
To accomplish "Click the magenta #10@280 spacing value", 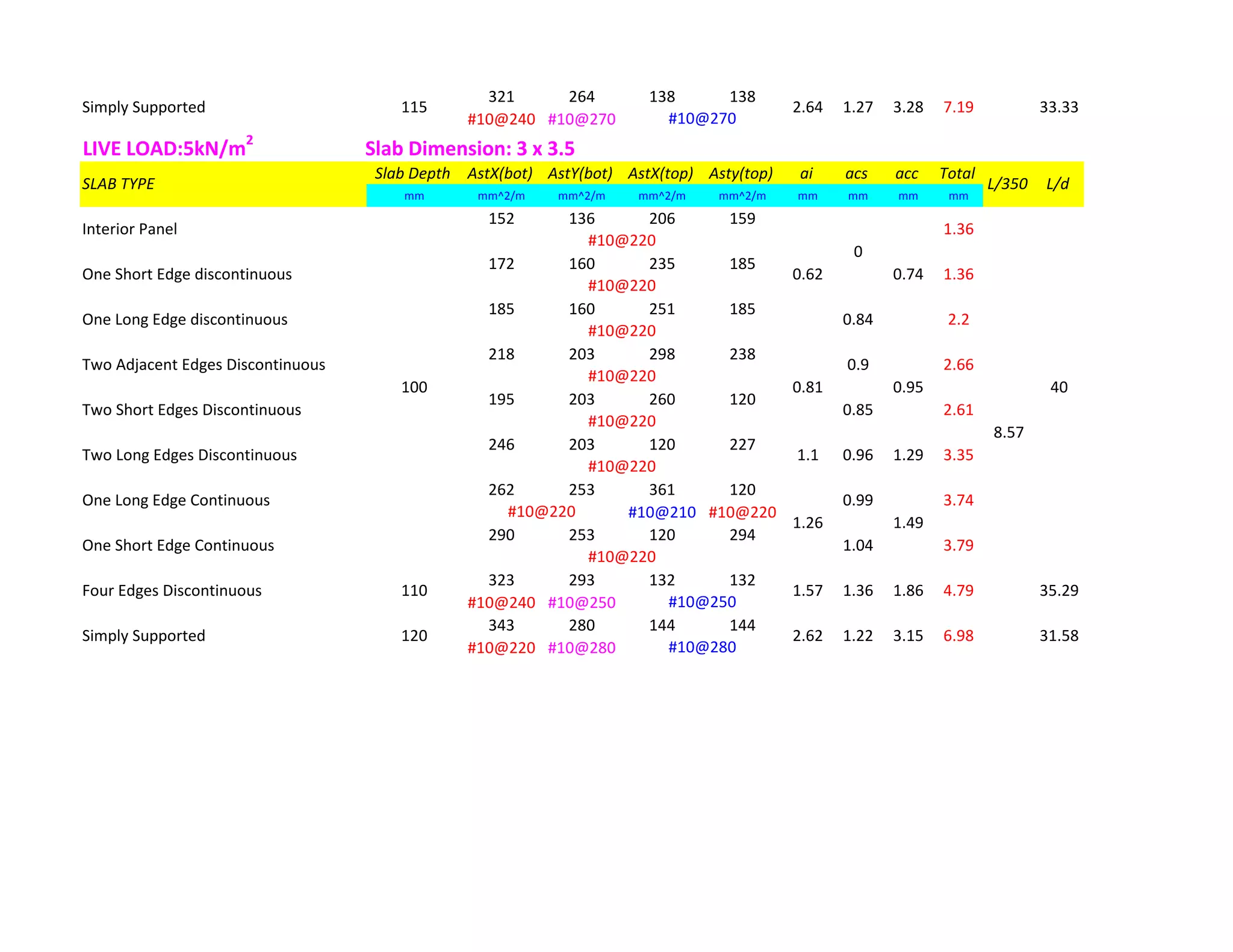I will [x=582, y=648].
